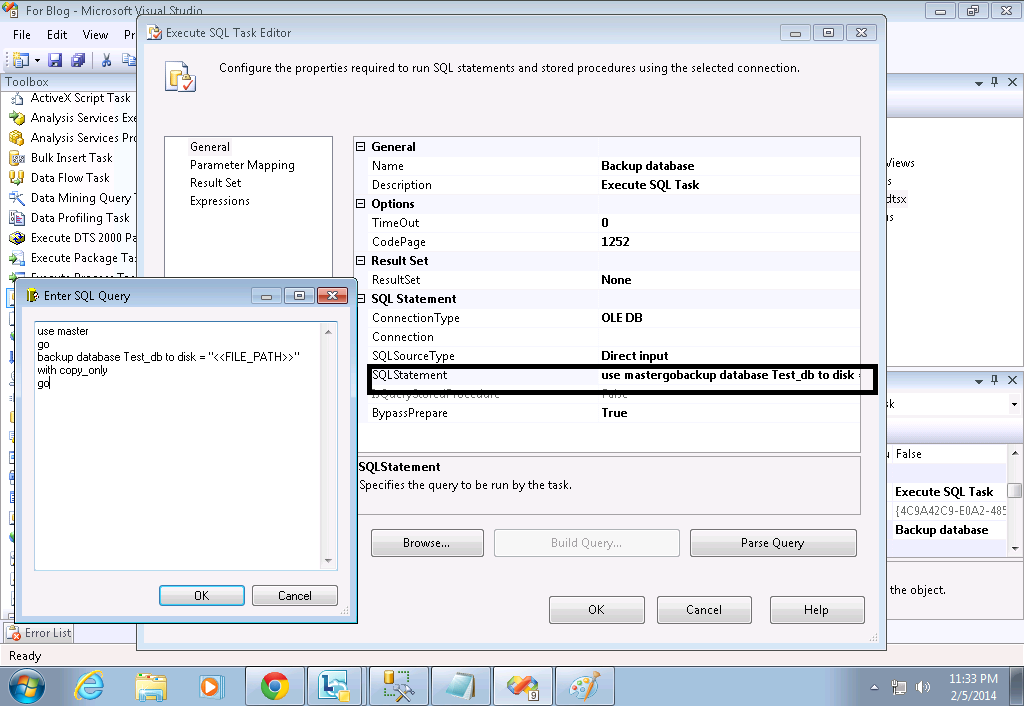This screenshot has height=706, width=1024.
Task: Click the Browse... button
Action: pos(427,543)
